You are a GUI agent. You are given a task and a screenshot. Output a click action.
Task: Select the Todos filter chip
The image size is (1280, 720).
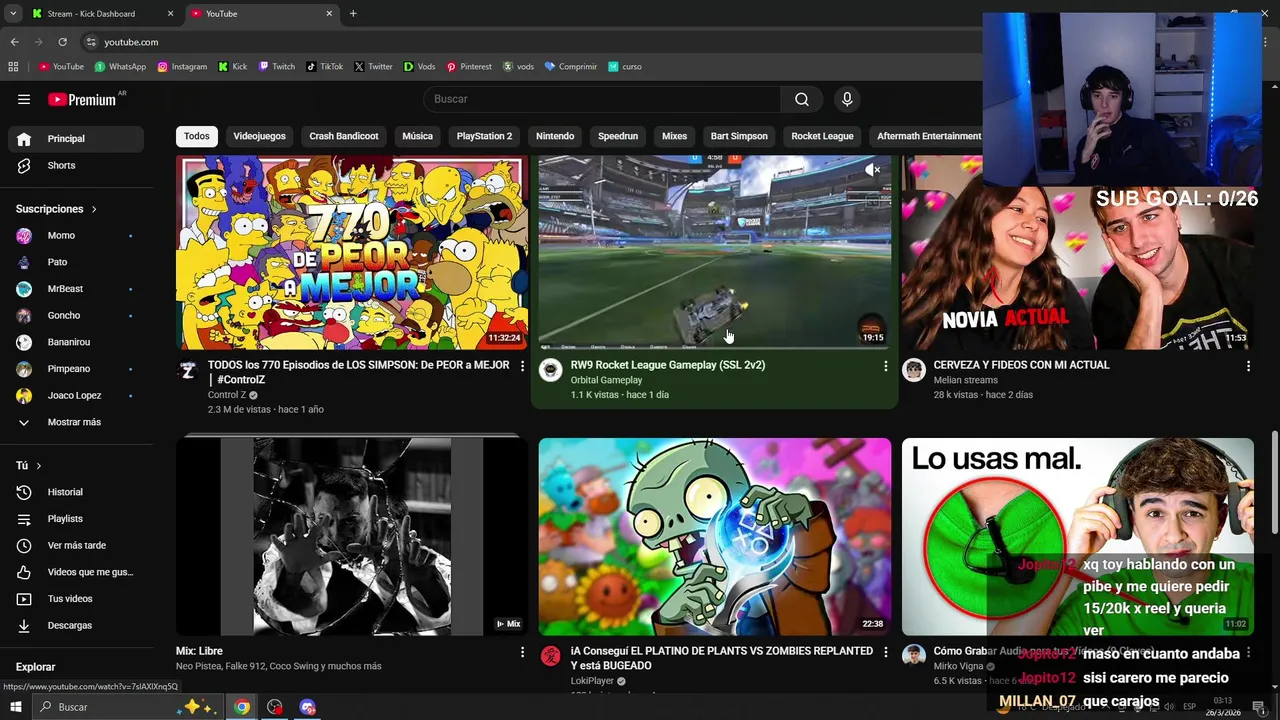[197, 136]
